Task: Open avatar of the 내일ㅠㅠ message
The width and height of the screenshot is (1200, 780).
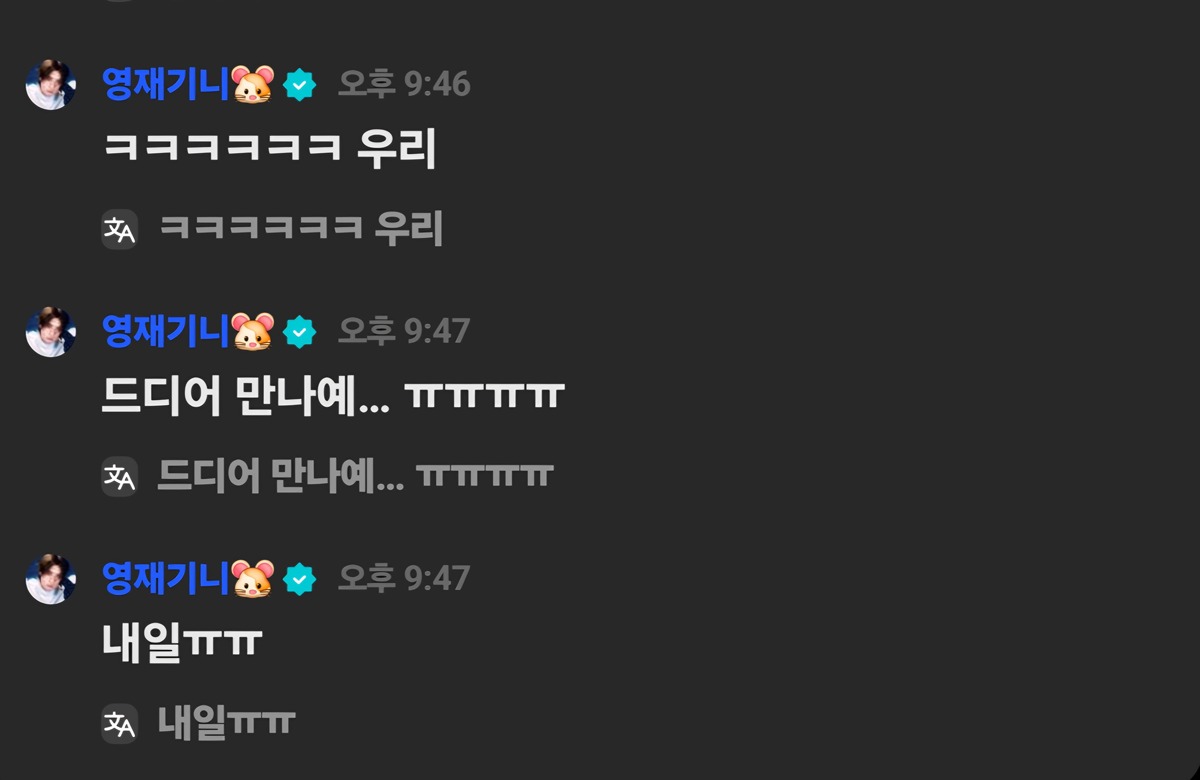Action: [50, 579]
